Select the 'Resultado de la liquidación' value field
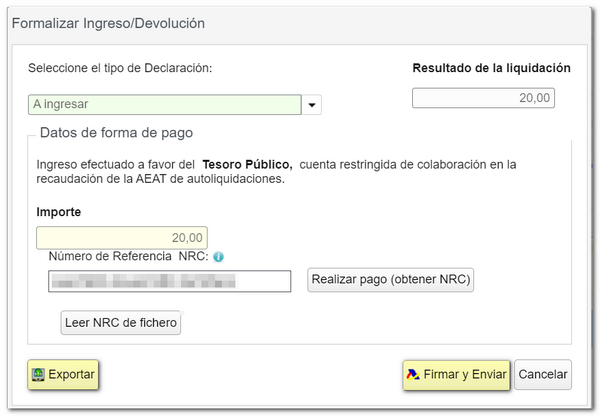Image resolution: width=600 pixels, height=416 pixels. point(483,98)
